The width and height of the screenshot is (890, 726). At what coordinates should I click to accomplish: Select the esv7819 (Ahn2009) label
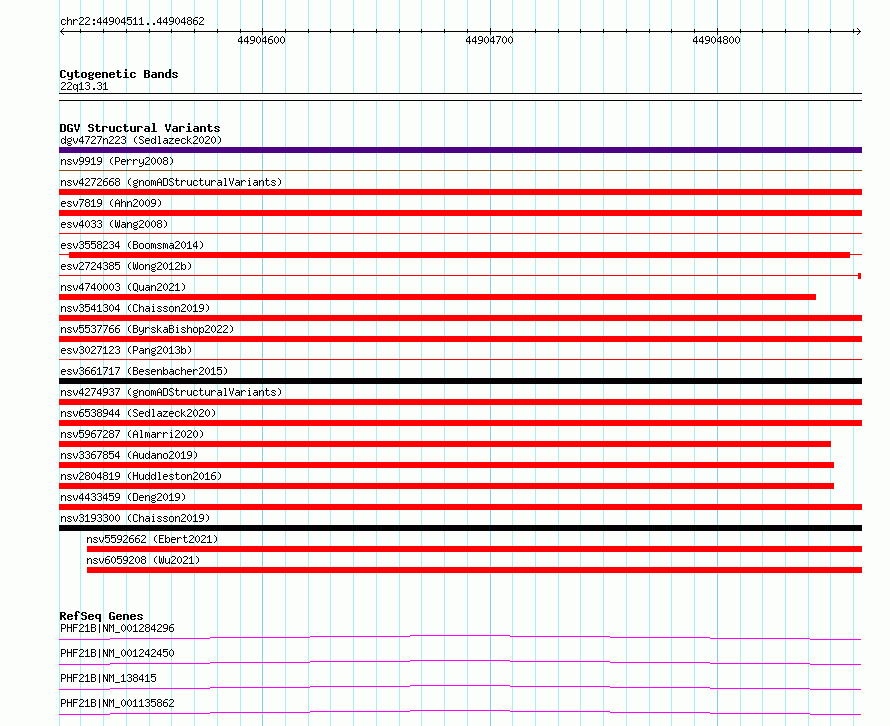click(111, 203)
